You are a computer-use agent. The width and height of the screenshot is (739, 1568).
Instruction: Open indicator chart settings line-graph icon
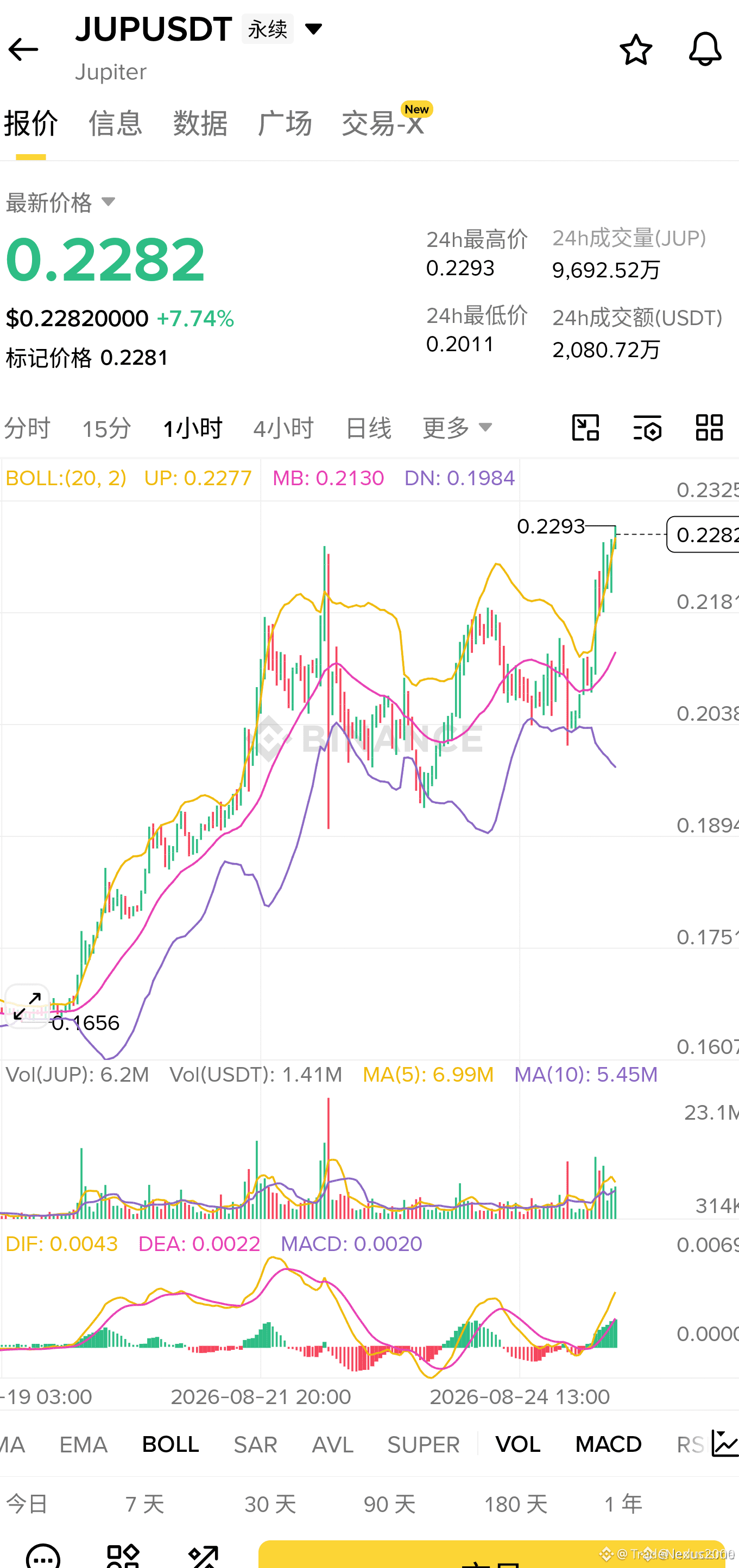(724, 1444)
